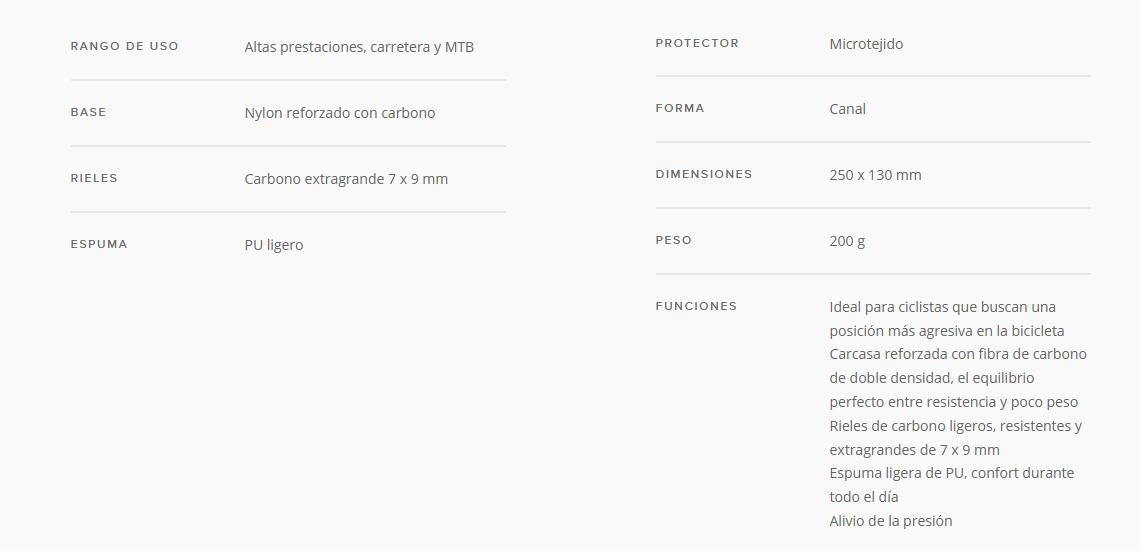
Task: Click the 'PU ligero' value
Action: coord(274,246)
